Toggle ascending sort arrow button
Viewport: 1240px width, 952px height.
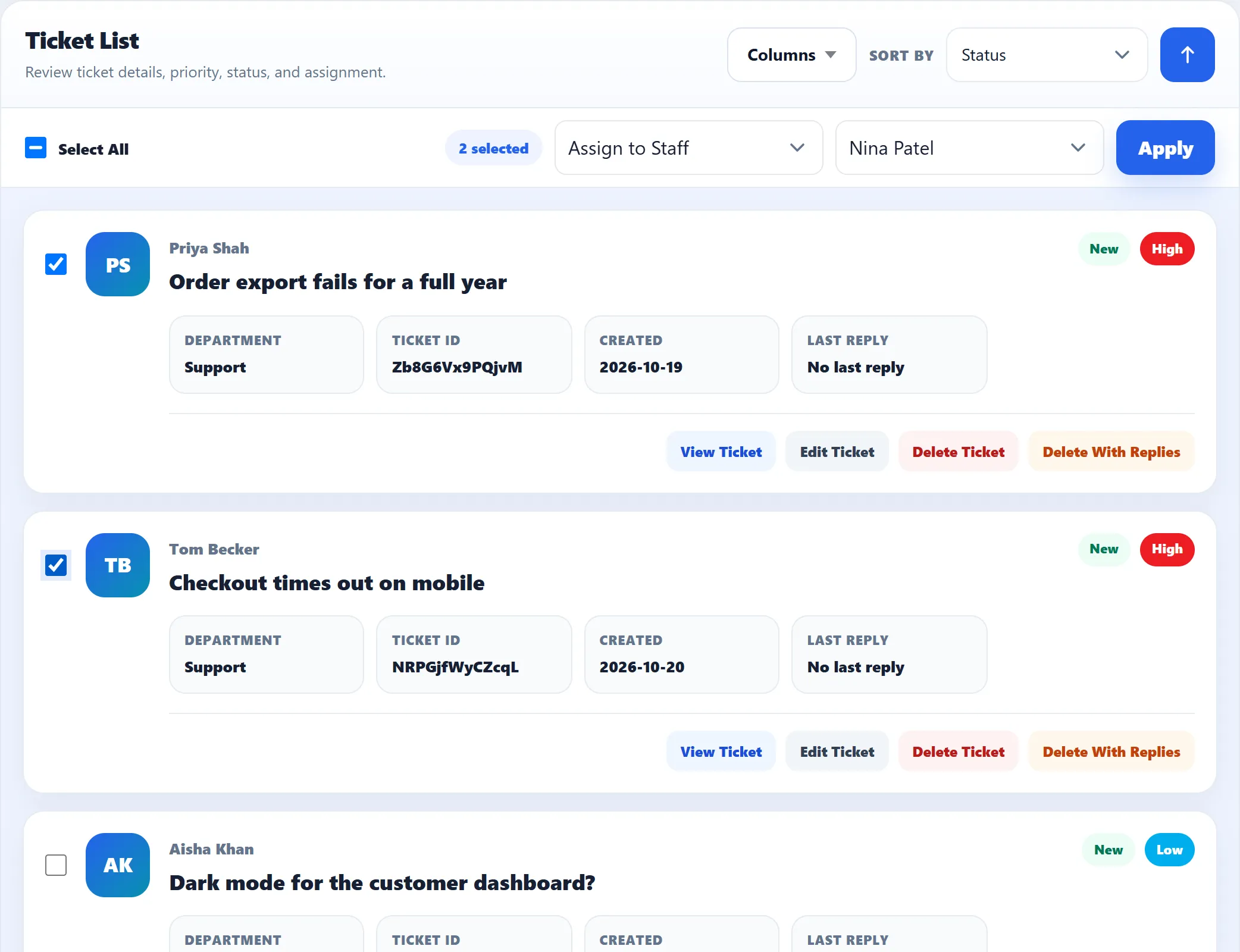click(1187, 55)
